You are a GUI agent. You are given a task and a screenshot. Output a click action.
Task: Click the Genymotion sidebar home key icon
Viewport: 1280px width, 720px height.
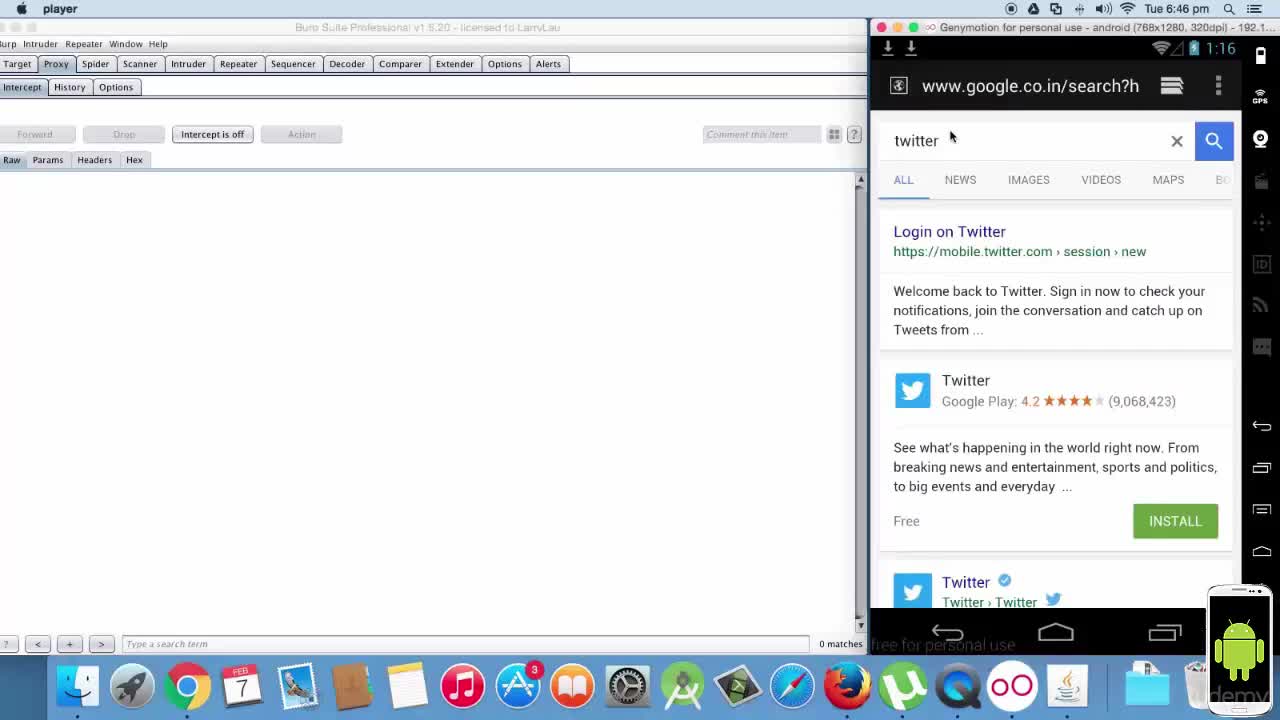click(x=1262, y=551)
